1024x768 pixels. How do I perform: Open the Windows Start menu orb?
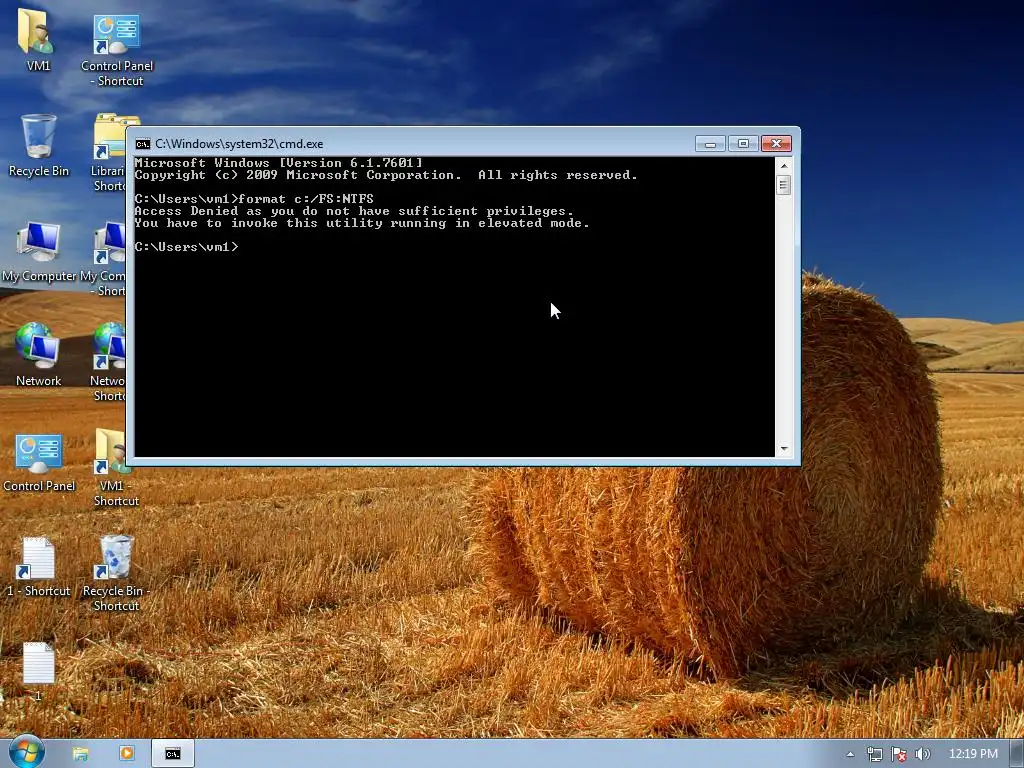[x=26, y=753]
